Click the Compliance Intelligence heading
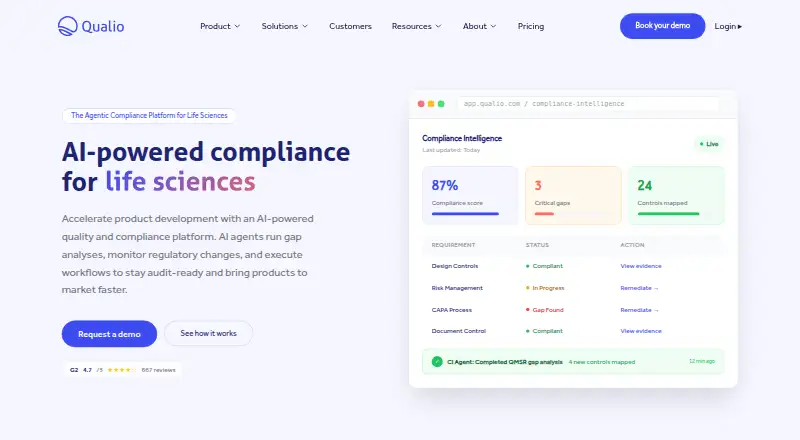Screen dimensions: 800x440 [x=462, y=138]
